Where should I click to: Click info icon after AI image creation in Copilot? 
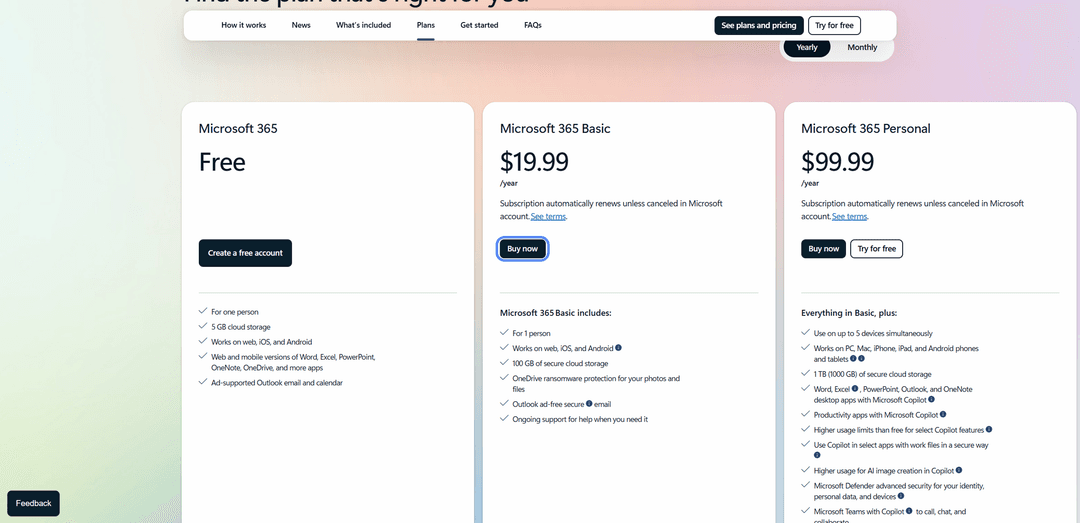(x=958, y=471)
